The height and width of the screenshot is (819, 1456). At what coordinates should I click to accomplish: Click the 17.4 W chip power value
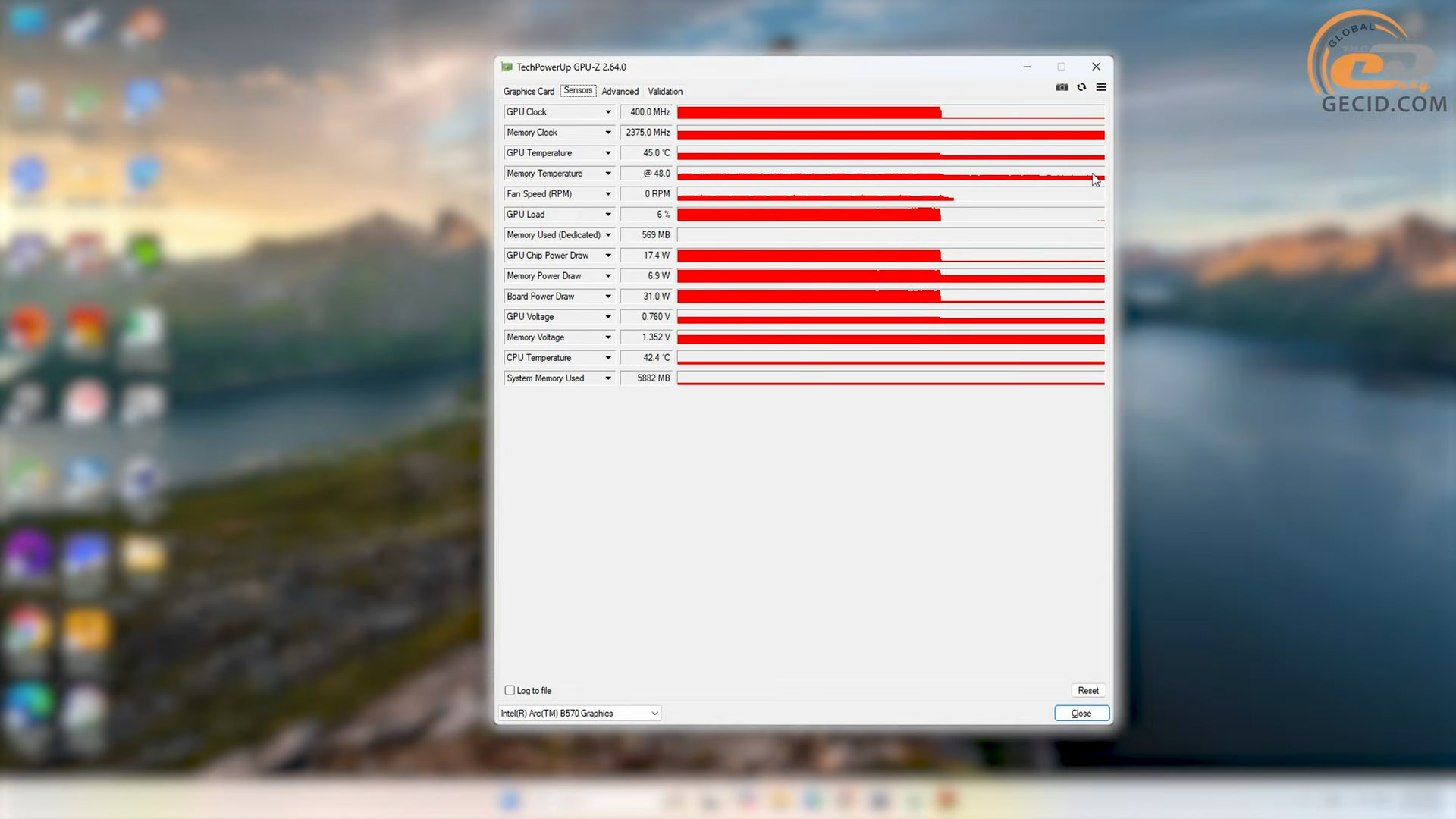646,256
